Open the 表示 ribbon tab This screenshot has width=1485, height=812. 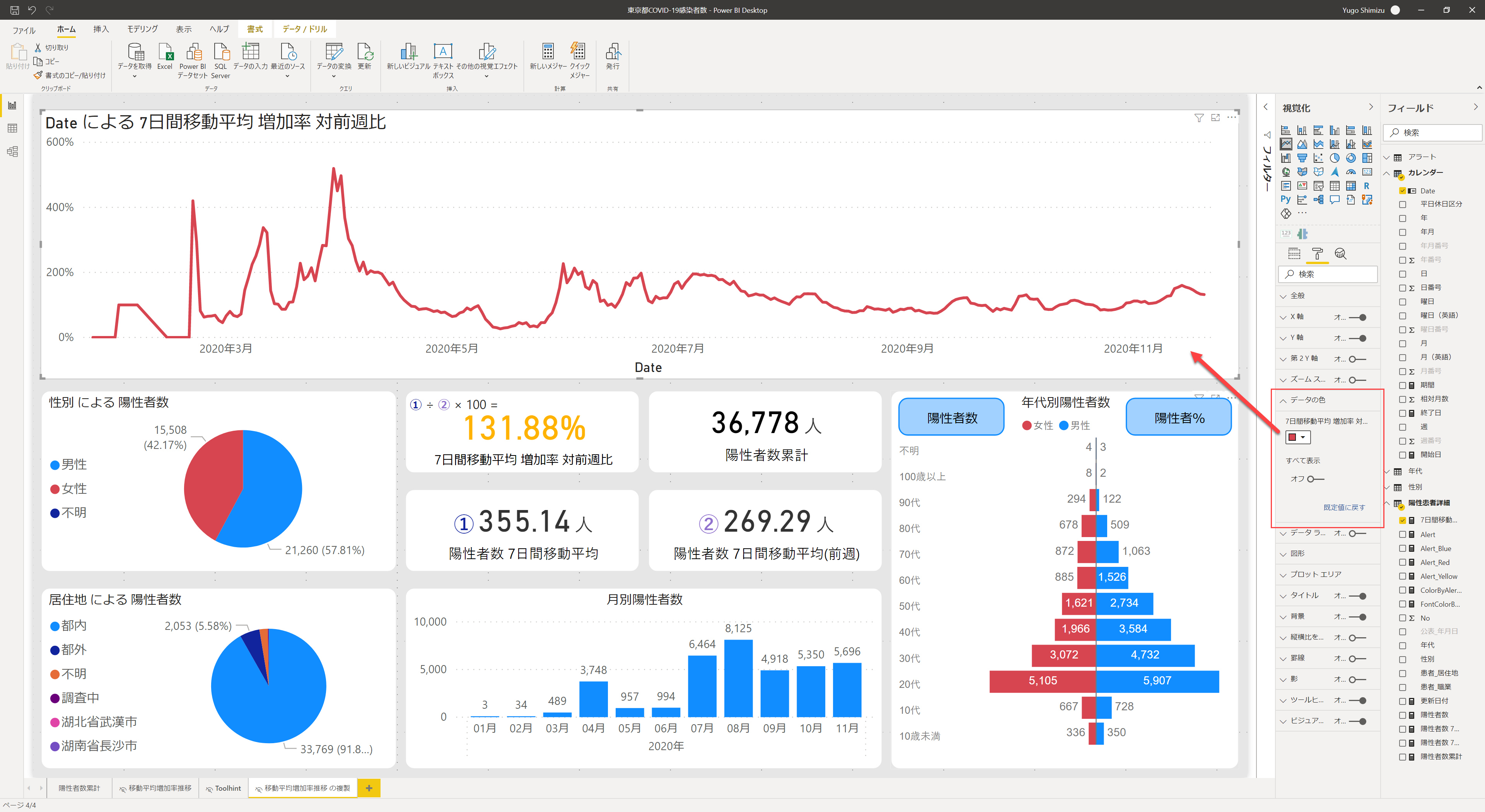point(184,29)
